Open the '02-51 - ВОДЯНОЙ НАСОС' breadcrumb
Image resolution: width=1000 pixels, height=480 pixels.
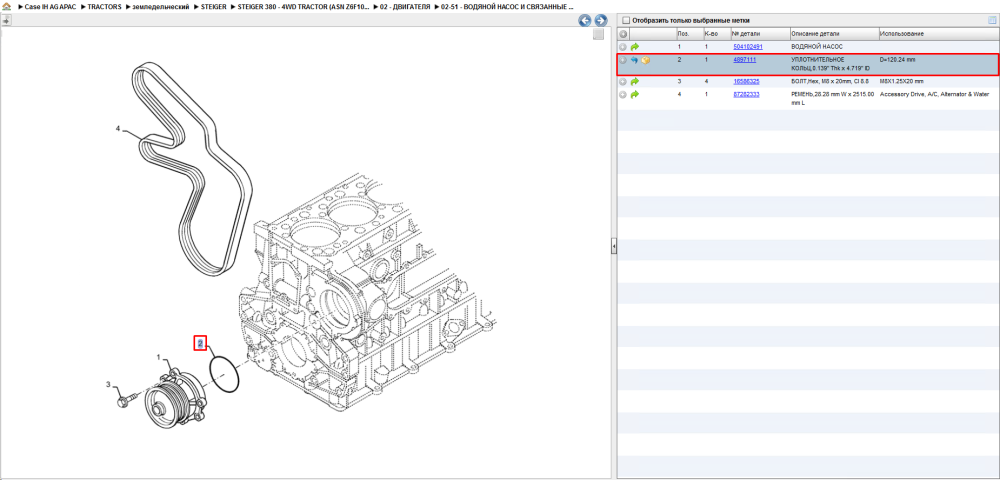click(x=506, y=6)
